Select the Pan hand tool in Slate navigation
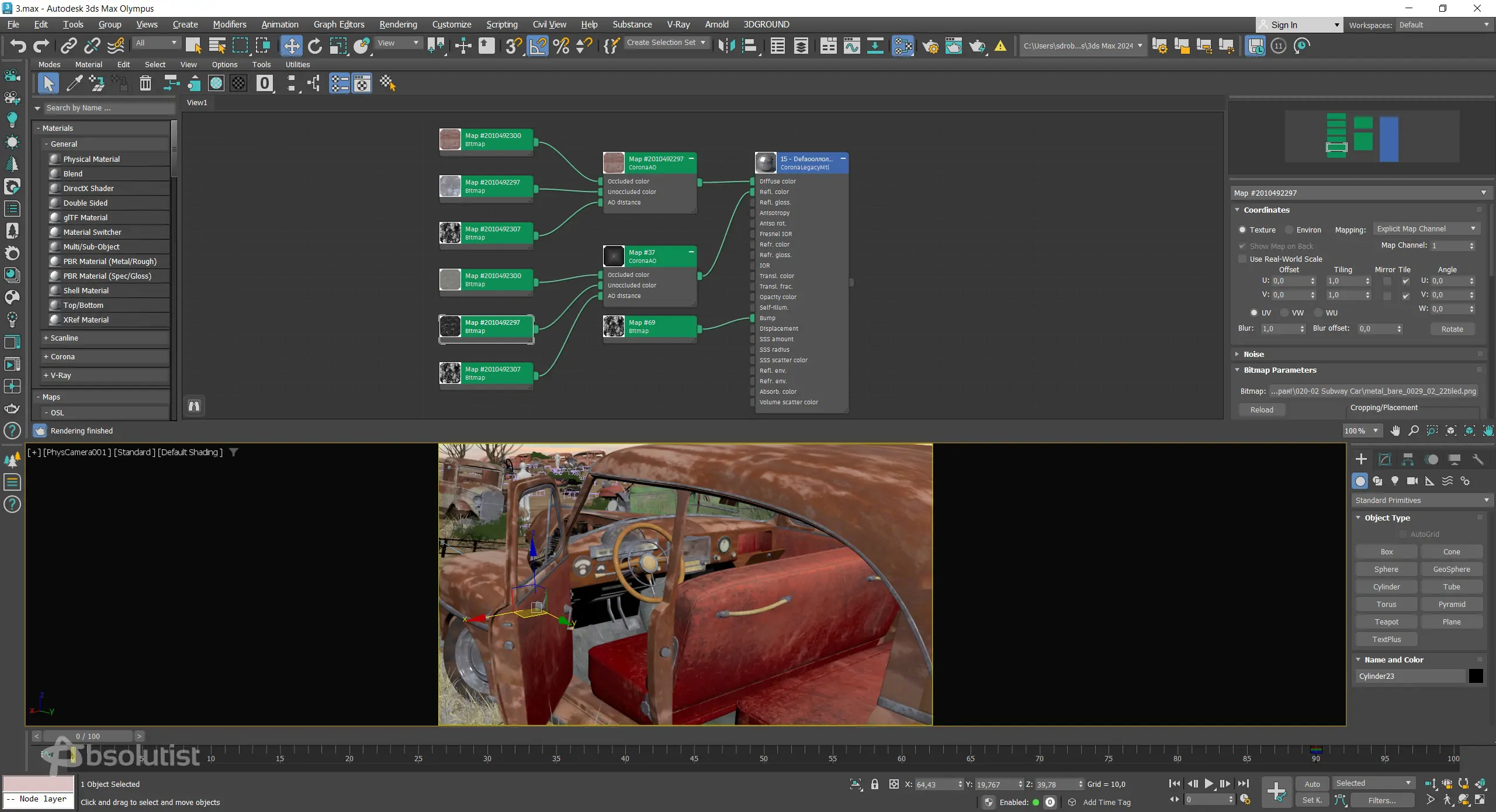This screenshot has width=1496, height=812. [1395, 431]
